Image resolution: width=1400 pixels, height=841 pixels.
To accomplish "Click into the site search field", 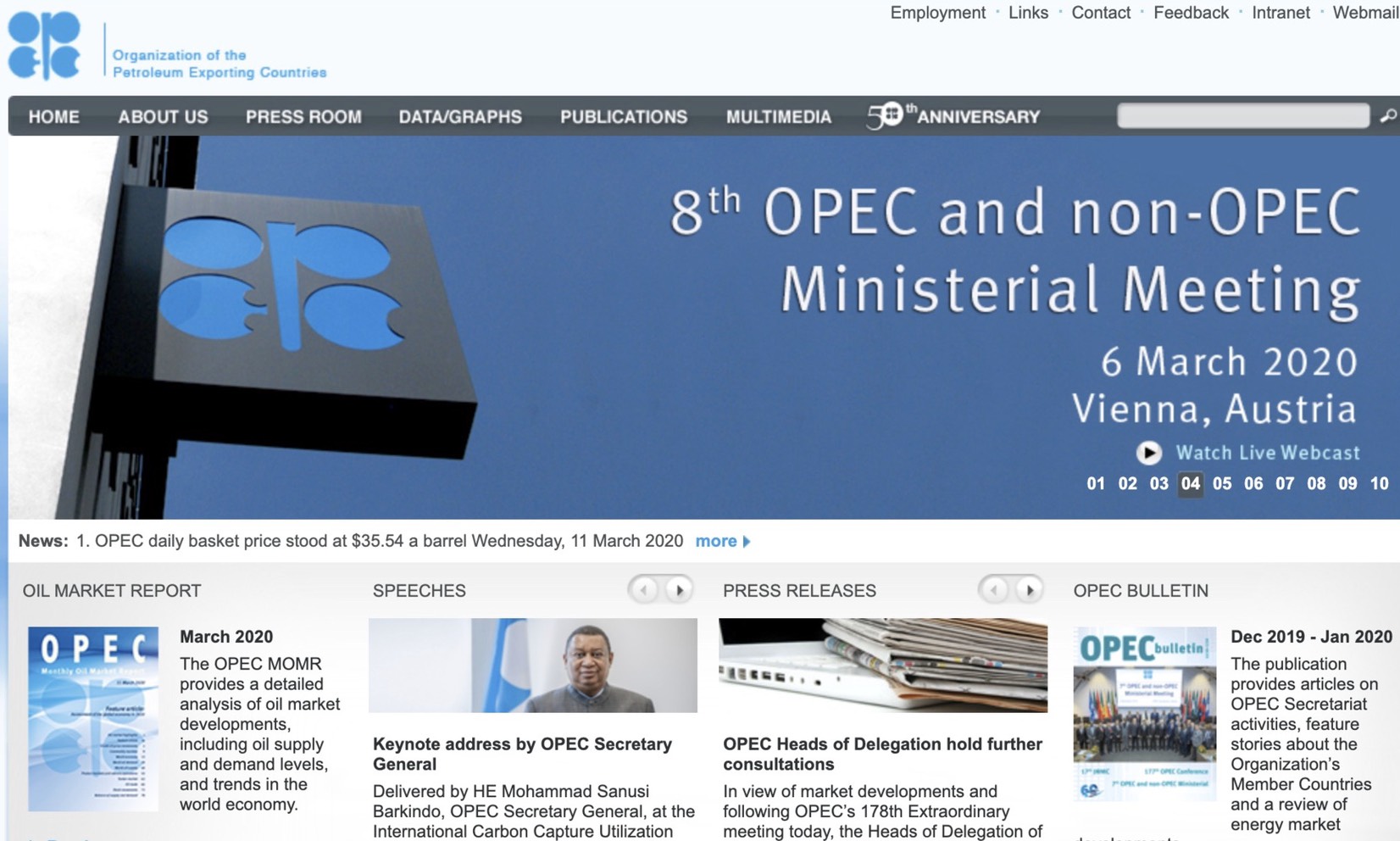I will pyautogui.click(x=1243, y=116).
